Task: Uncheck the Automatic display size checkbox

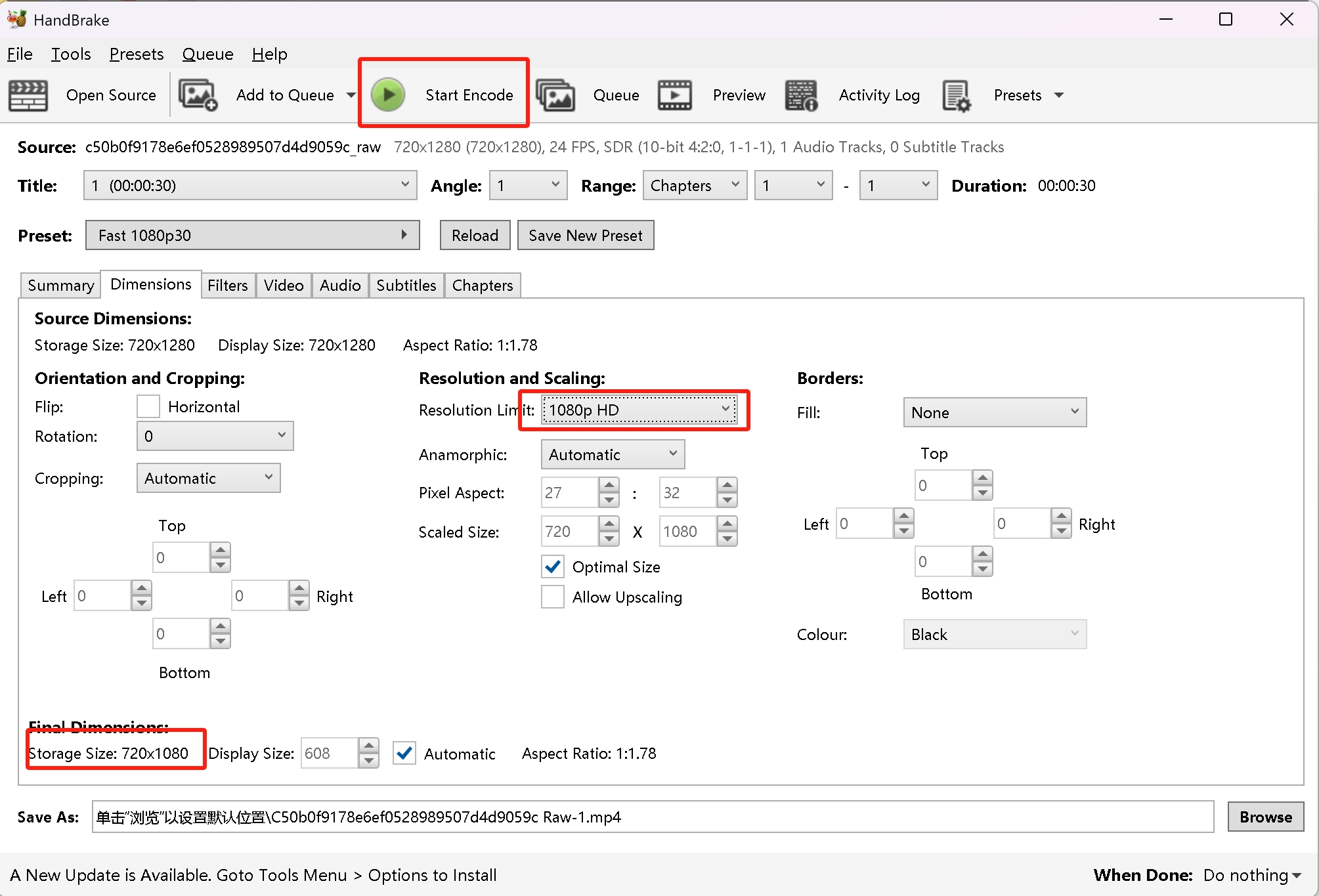Action: [x=404, y=753]
